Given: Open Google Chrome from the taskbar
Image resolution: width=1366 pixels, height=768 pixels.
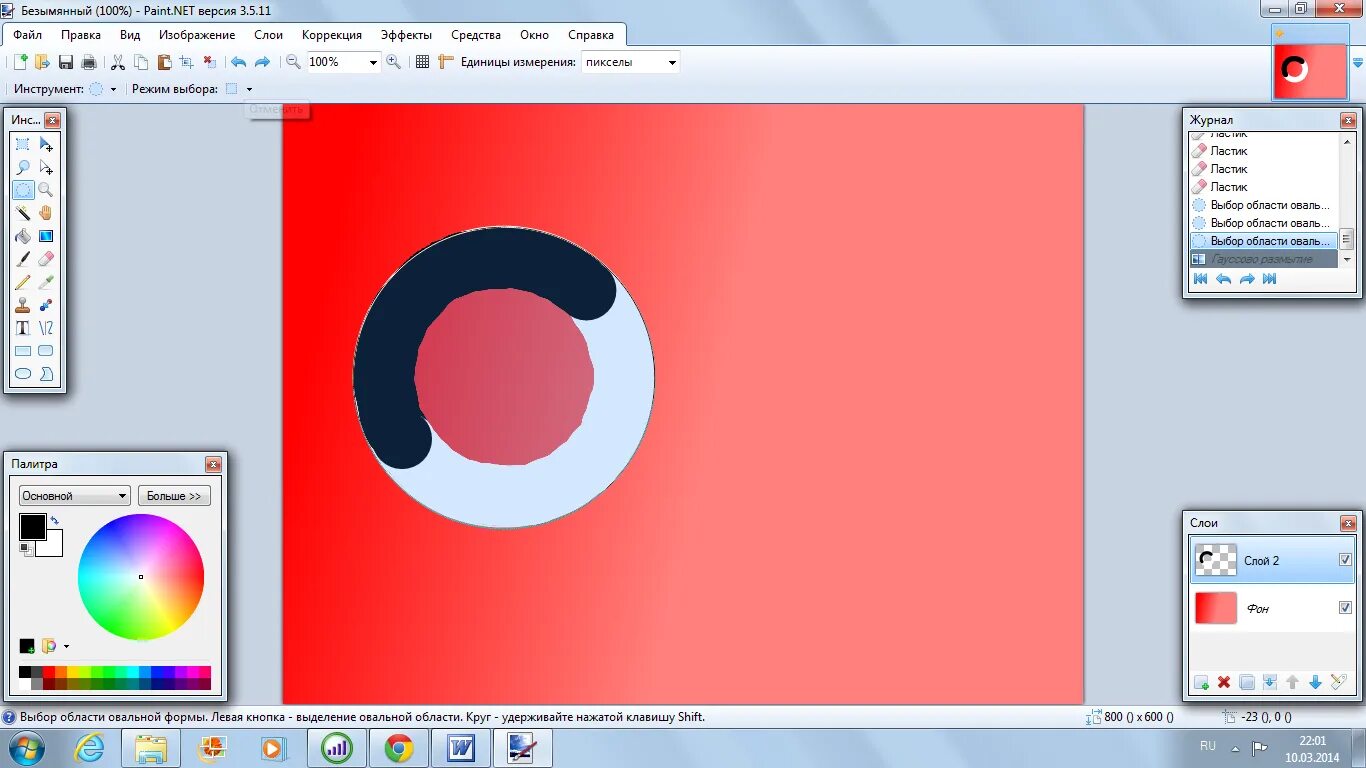Looking at the screenshot, I should point(399,748).
